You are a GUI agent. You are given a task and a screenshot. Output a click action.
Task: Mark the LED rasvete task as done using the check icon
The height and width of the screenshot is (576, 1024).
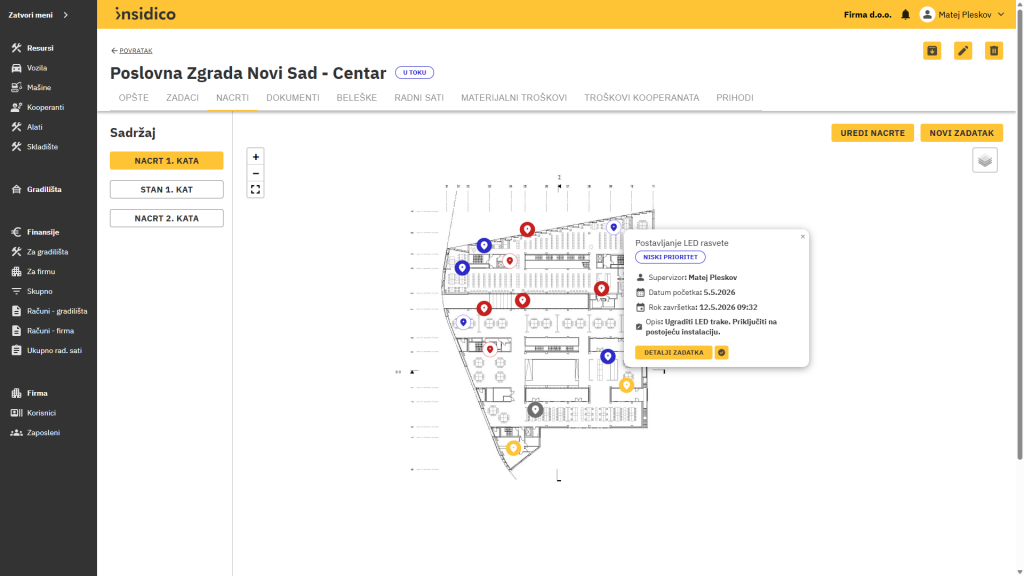pos(721,353)
